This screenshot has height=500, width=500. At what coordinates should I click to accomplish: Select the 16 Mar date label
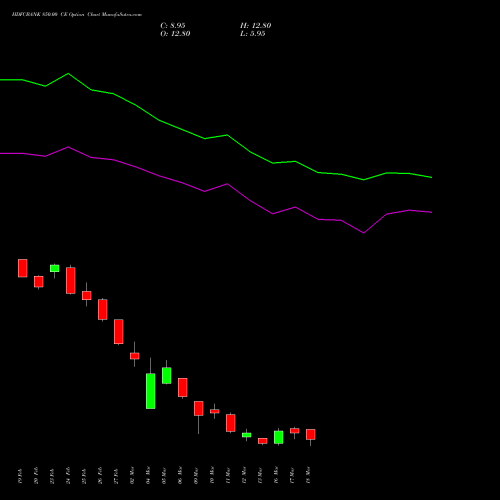(x=276, y=475)
